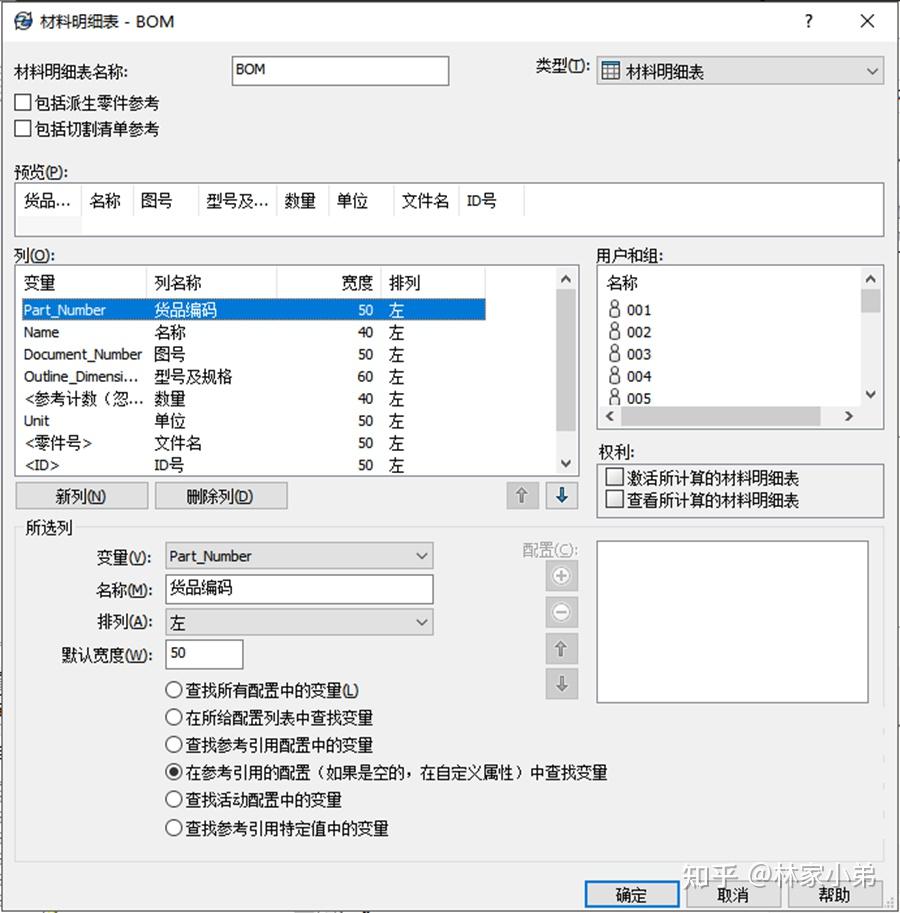This screenshot has height=913, width=900.
Task: Open the dialog help question mark icon
Action: pos(808,21)
